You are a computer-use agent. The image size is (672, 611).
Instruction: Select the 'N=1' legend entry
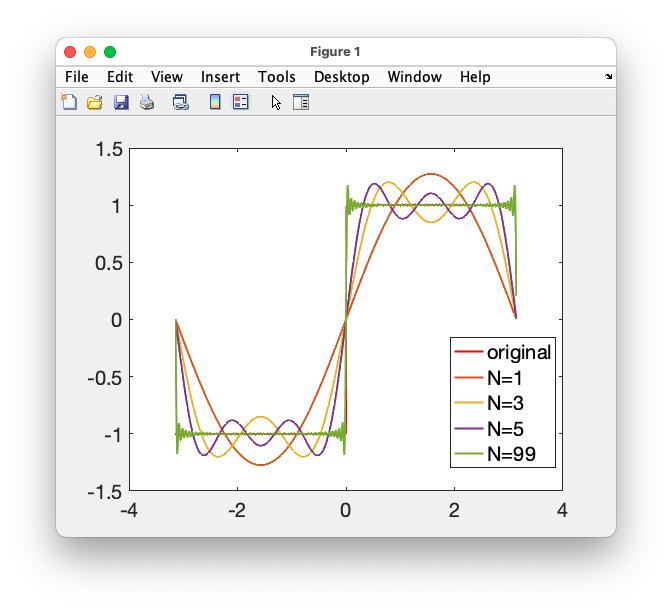(x=489, y=378)
